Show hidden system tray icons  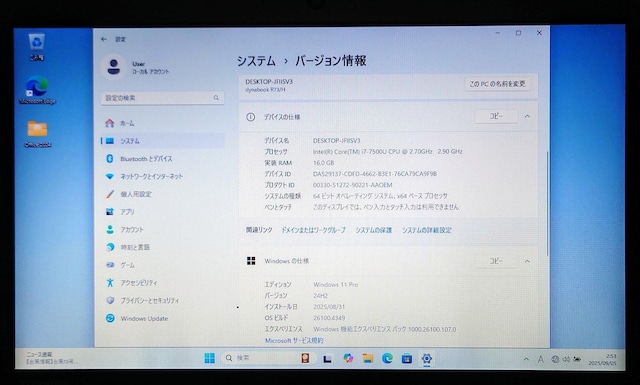point(526,359)
